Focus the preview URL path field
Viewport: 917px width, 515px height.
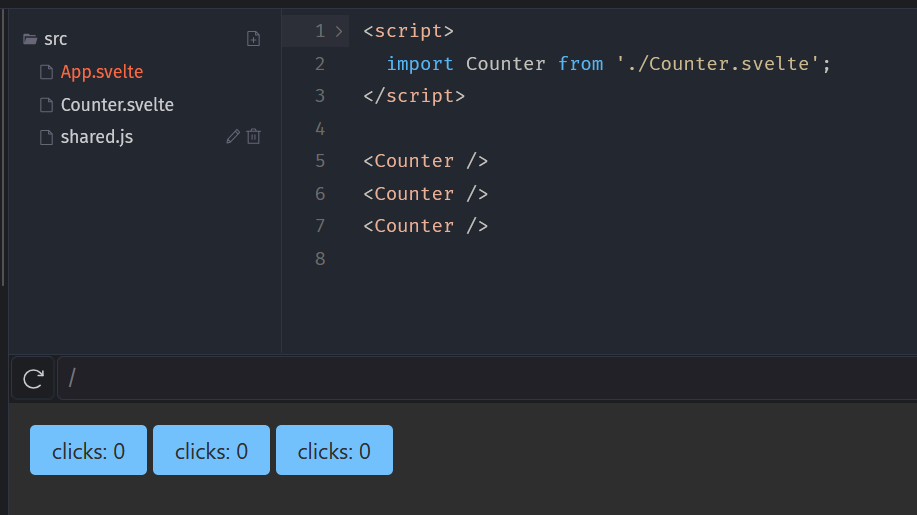[x=480, y=378]
